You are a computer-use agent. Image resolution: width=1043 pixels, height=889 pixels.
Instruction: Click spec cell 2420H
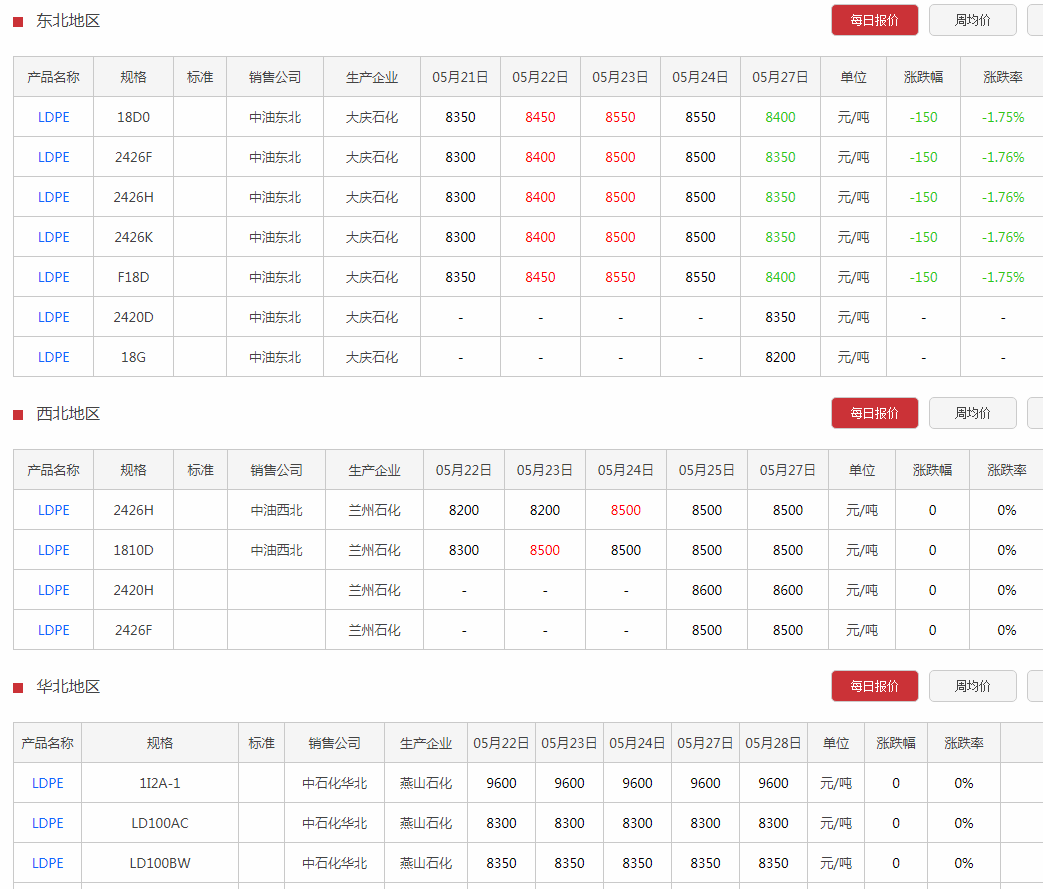(133, 590)
